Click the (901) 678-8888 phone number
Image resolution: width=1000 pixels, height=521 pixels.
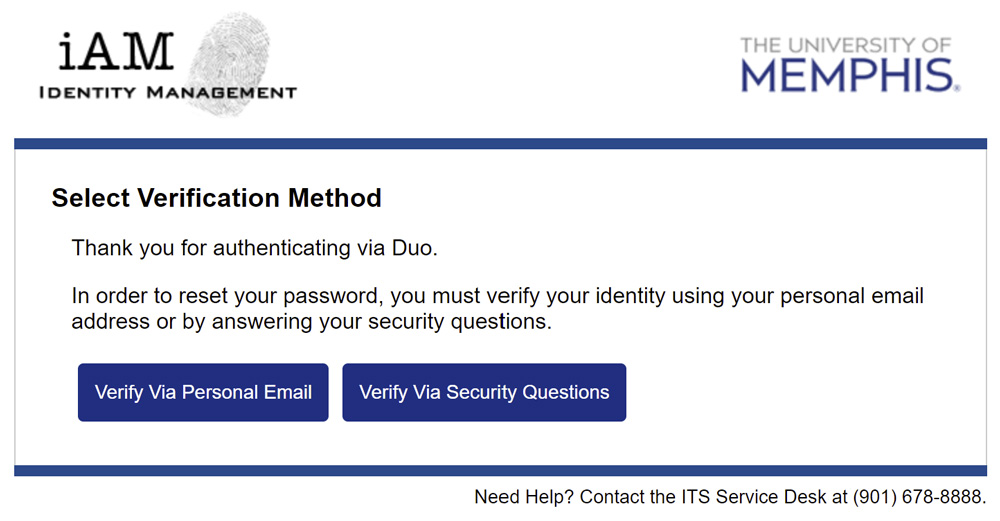918,497
